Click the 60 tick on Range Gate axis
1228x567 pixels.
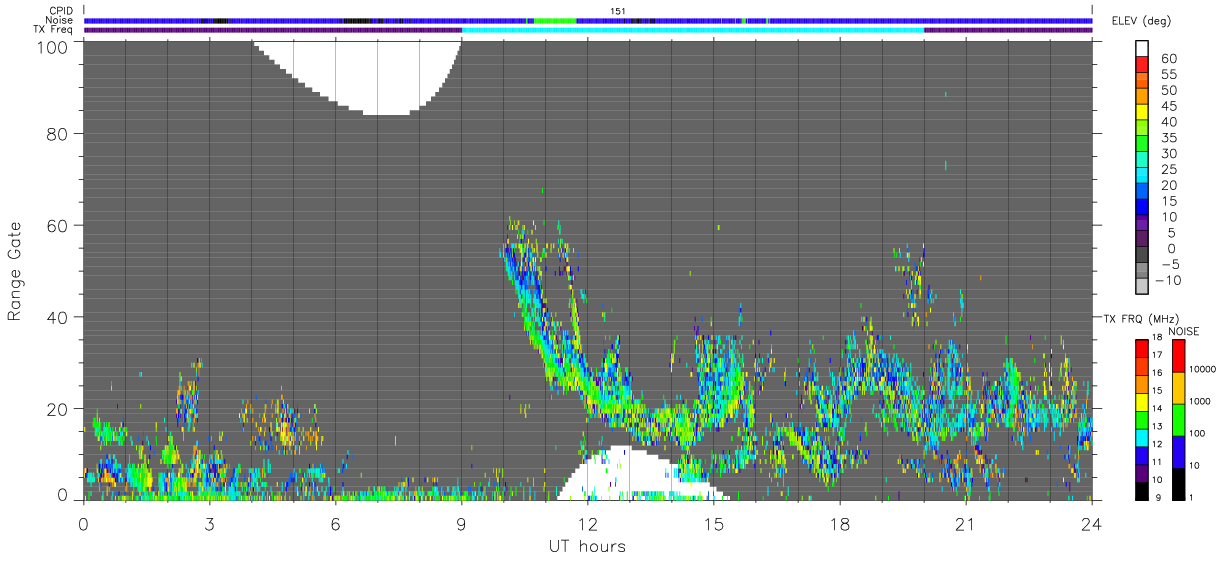tap(57, 225)
